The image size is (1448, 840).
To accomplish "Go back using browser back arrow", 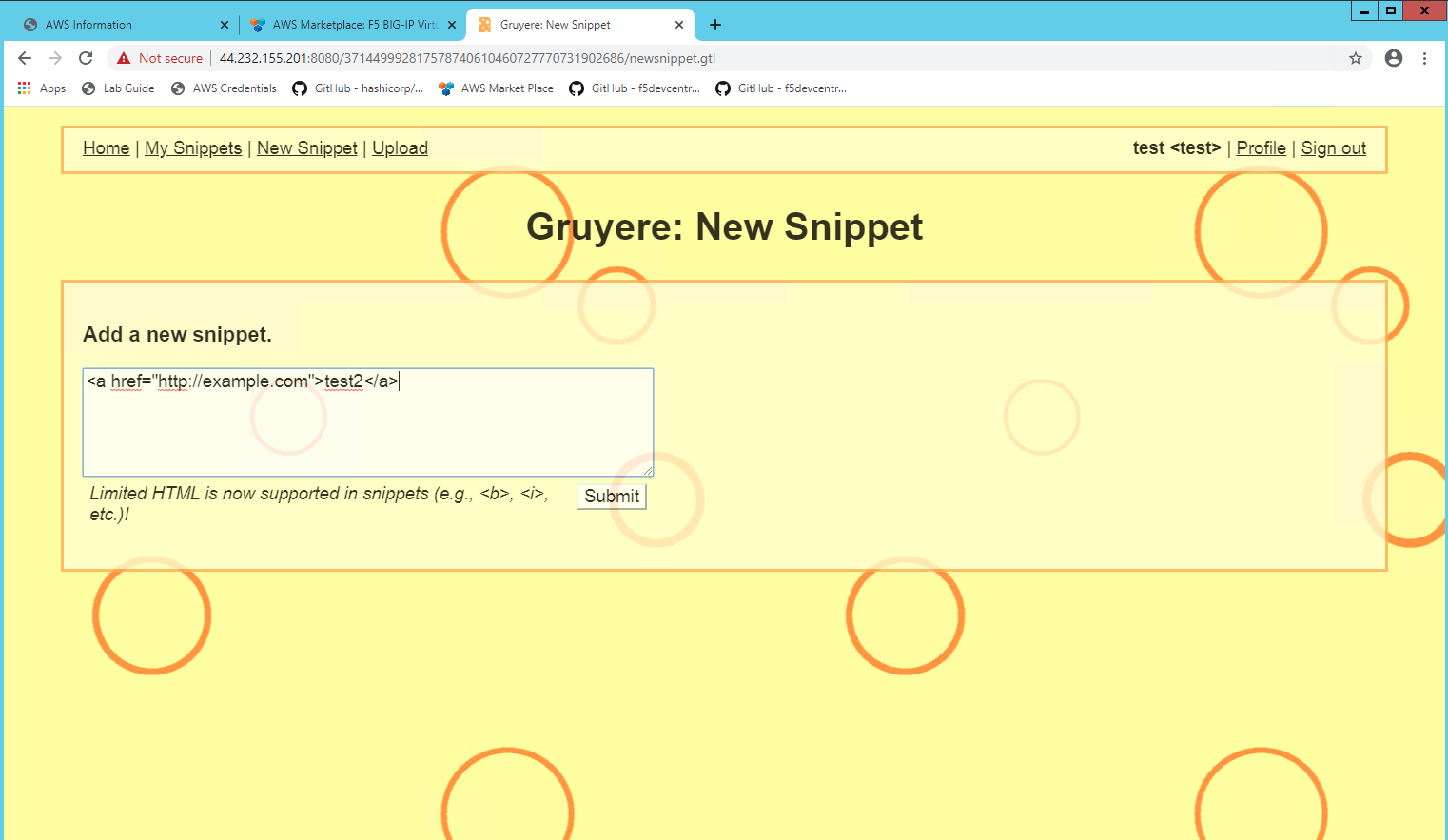I will (25, 58).
